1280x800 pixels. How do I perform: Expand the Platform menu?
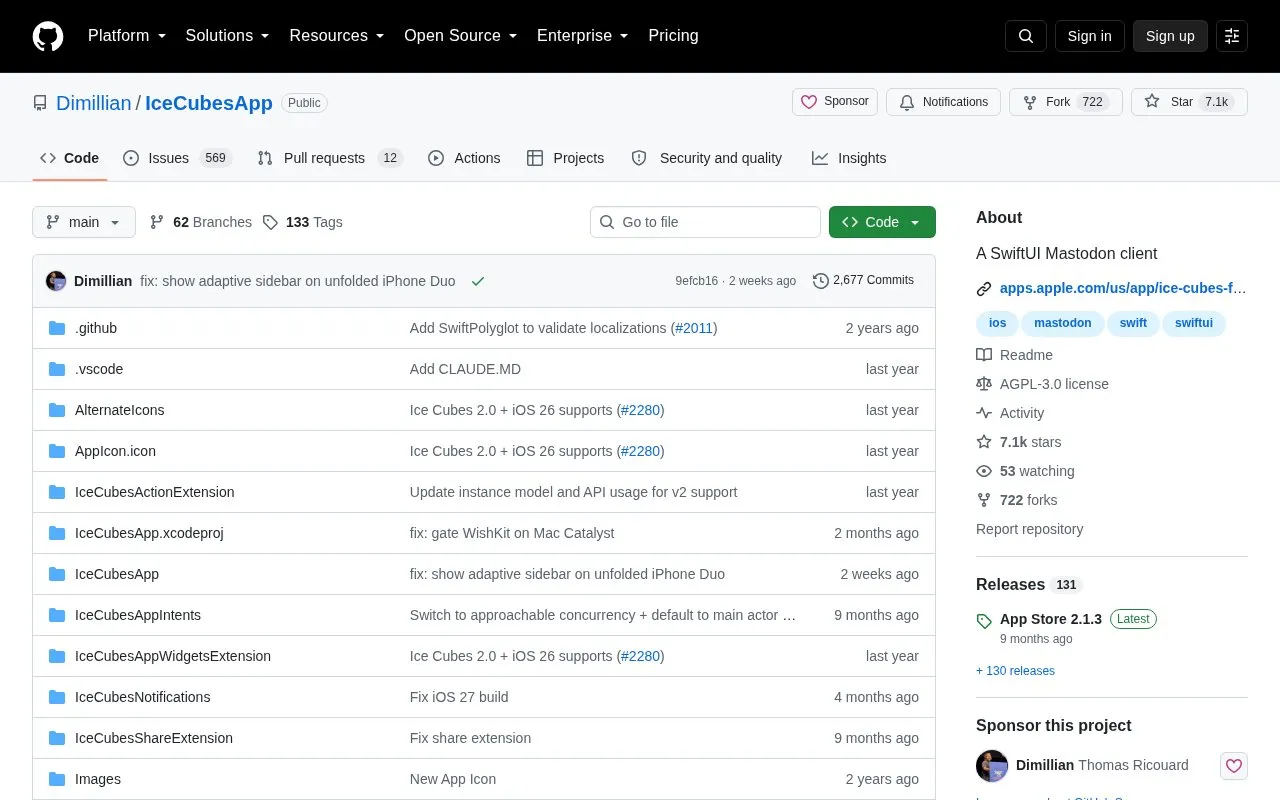click(127, 36)
